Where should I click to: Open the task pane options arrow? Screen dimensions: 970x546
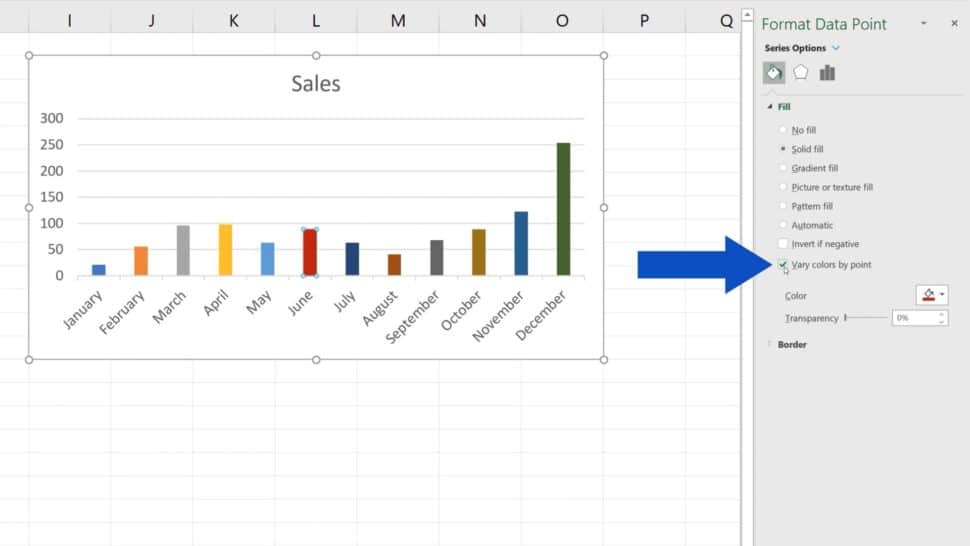(924, 23)
